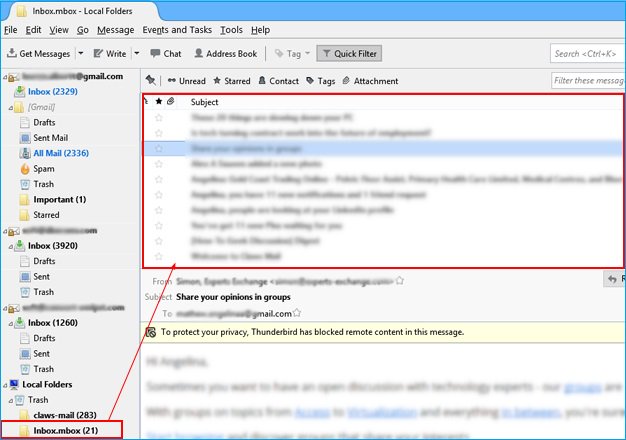The width and height of the screenshot is (626, 440).
Task: Toggle the Quick Filter button
Action: pos(349,54)
